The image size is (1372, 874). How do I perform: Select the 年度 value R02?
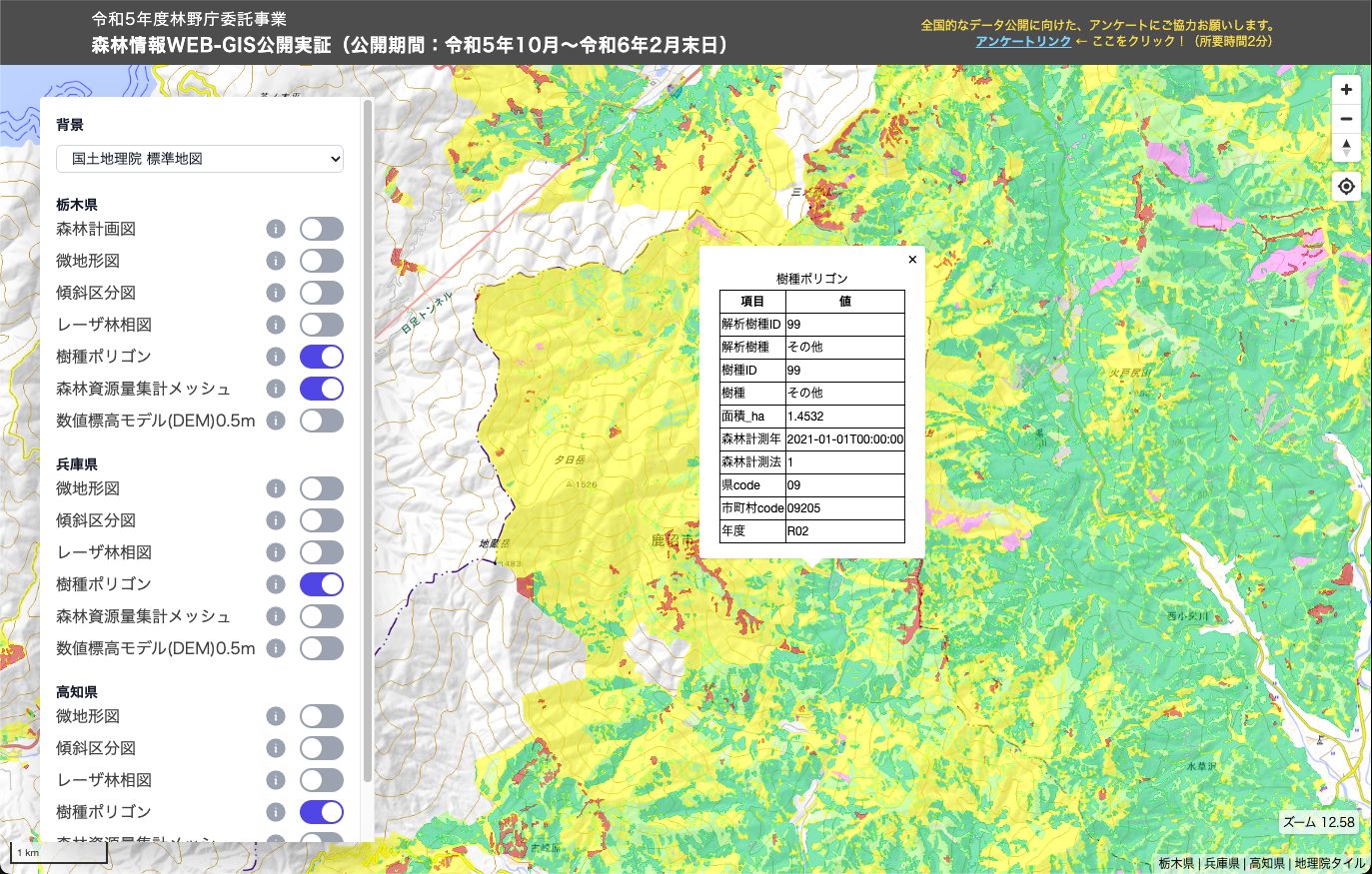[845, 531]
